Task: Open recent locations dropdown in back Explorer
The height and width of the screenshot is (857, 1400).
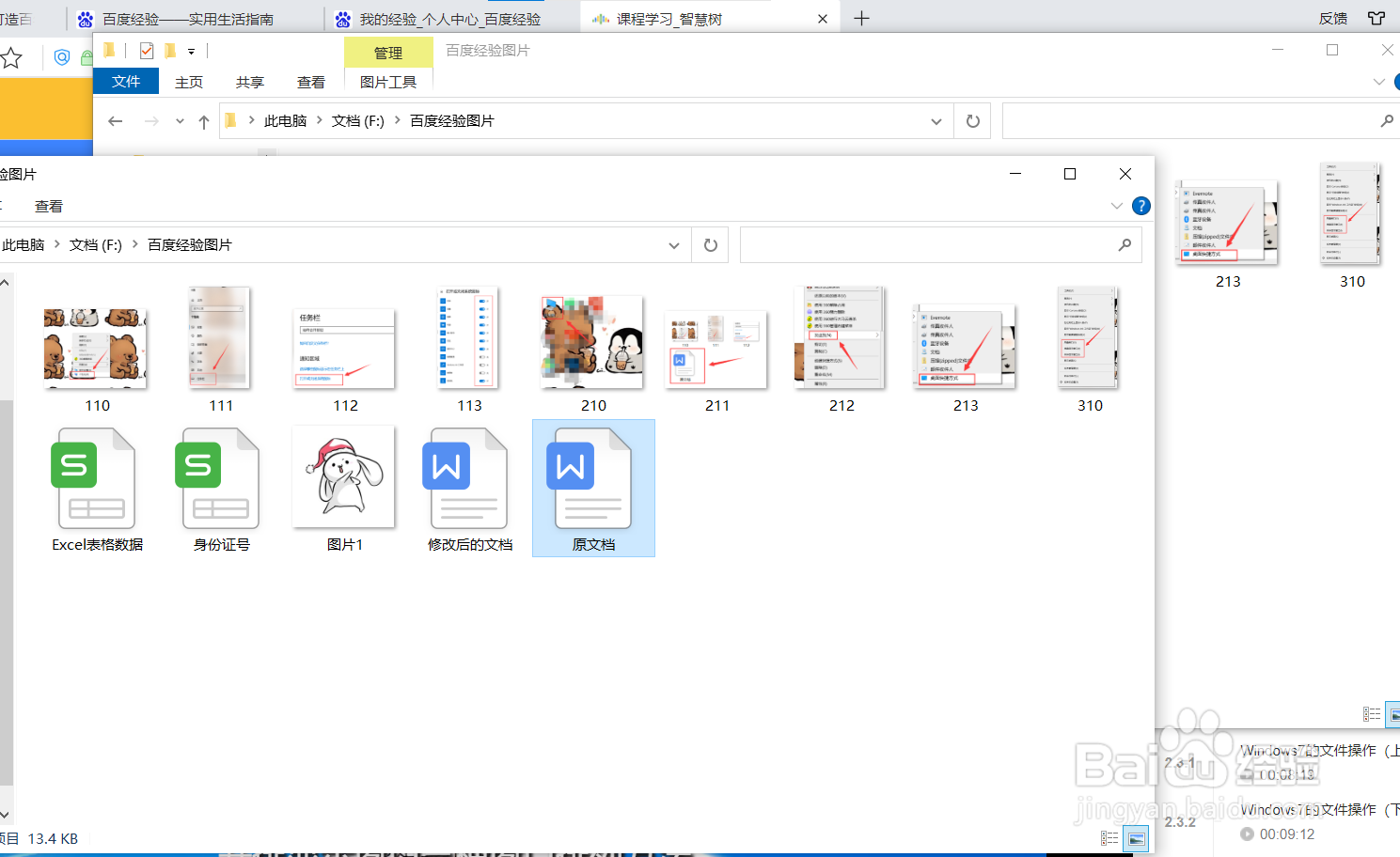Action: pos(180,121)
